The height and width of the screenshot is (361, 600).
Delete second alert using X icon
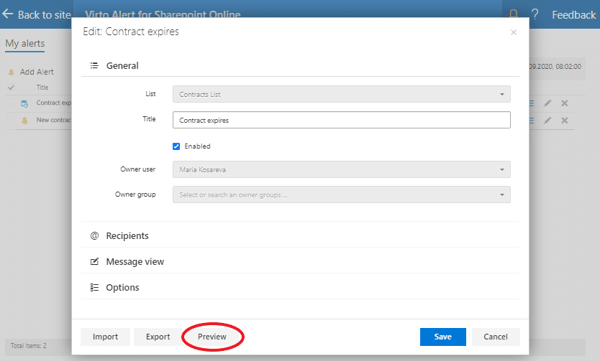(x=564, y=121)
